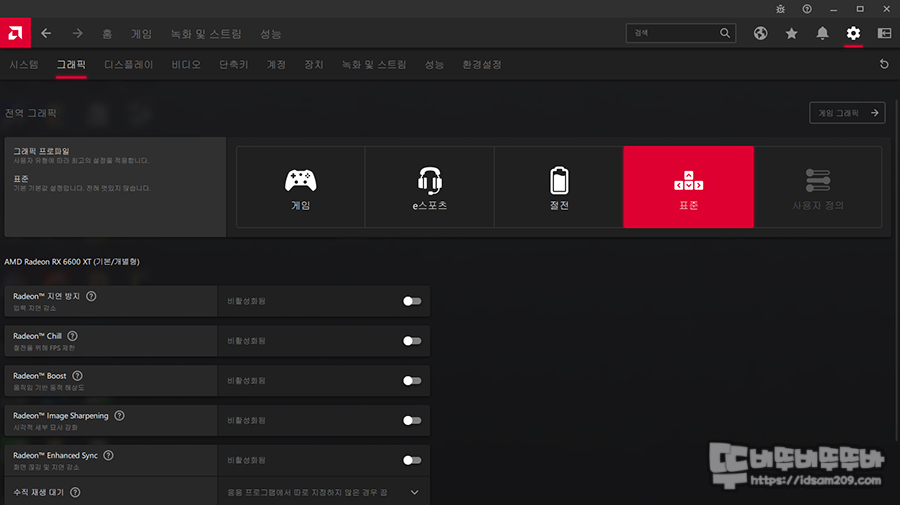Click the 전역 그래픽 heading
Screen dimensions: 900x505
[x=30, y=113]
